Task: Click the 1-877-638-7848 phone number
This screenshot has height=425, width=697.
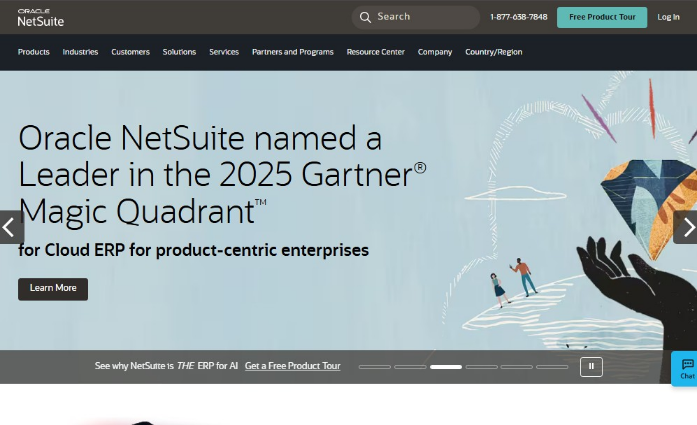Action: (518, 17)
